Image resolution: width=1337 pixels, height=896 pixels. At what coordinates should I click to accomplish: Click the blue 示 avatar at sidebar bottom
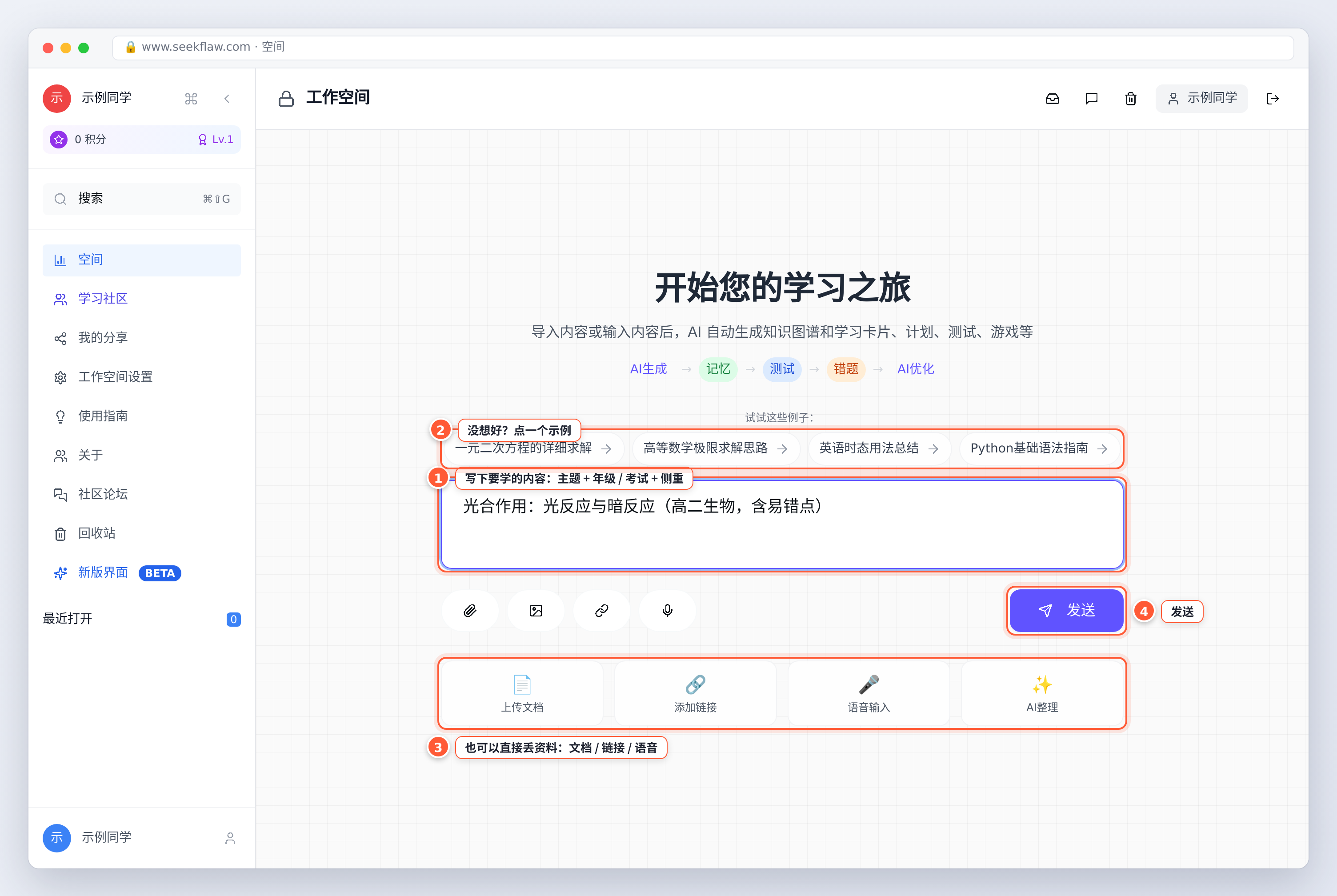click(x=56, y=838)
